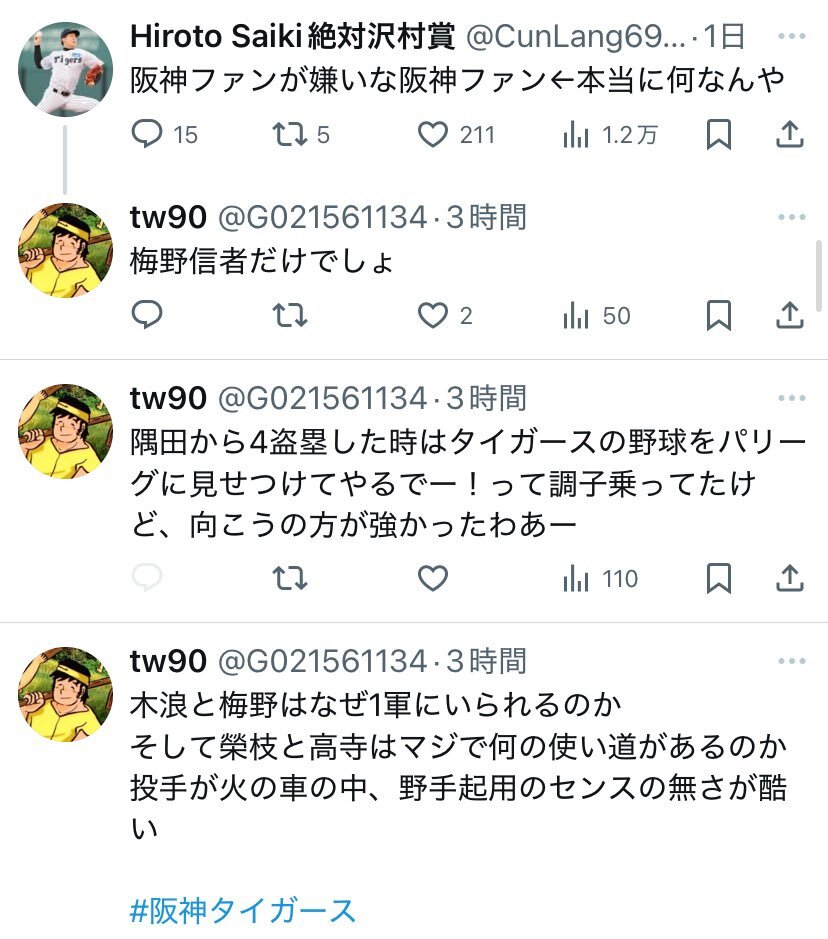Open Hiroto Saiki's pitcher profile avatar
The width and height of the screenshot is (828, 939).
click(65, 69)
